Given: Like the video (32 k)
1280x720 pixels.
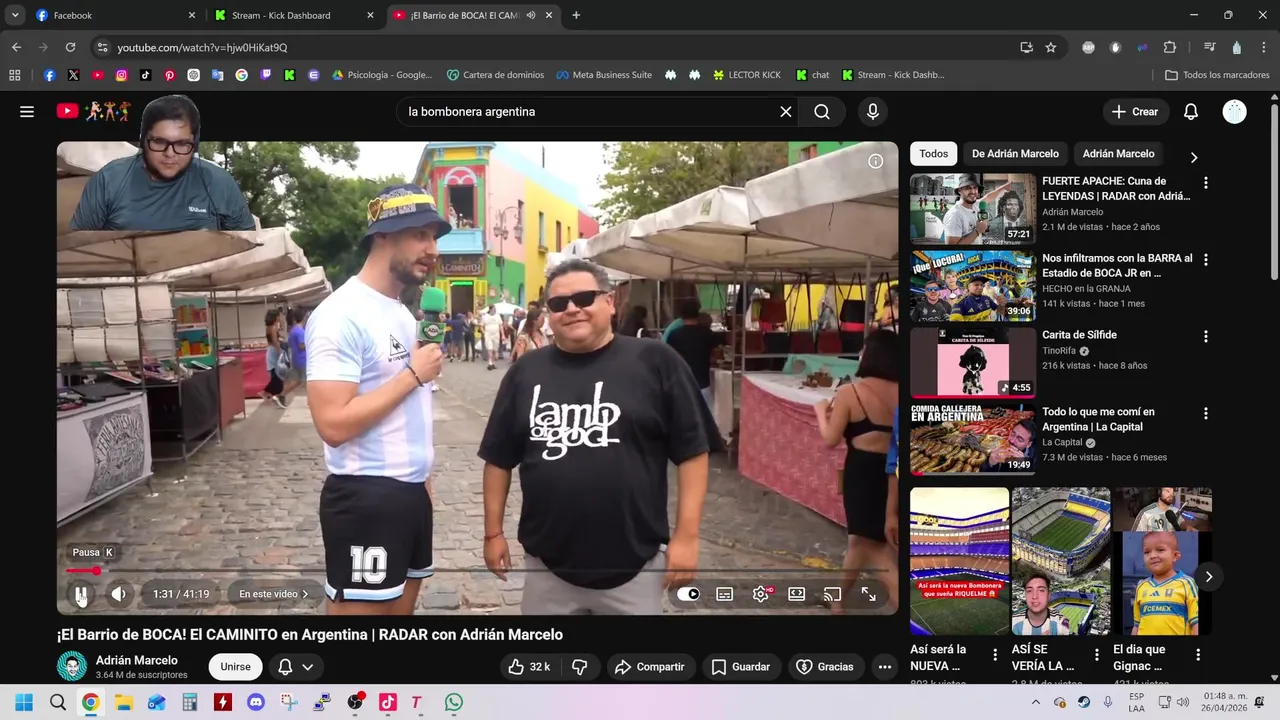Looking at the screenshot, I should (529, 667).
